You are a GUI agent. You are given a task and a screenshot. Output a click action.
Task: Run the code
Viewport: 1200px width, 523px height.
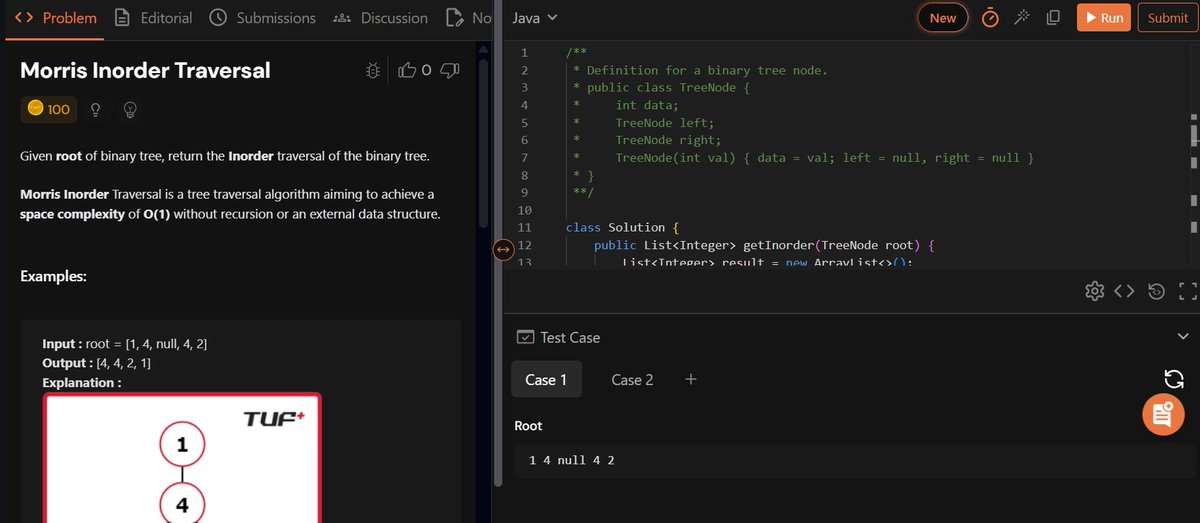point(1104,18)
